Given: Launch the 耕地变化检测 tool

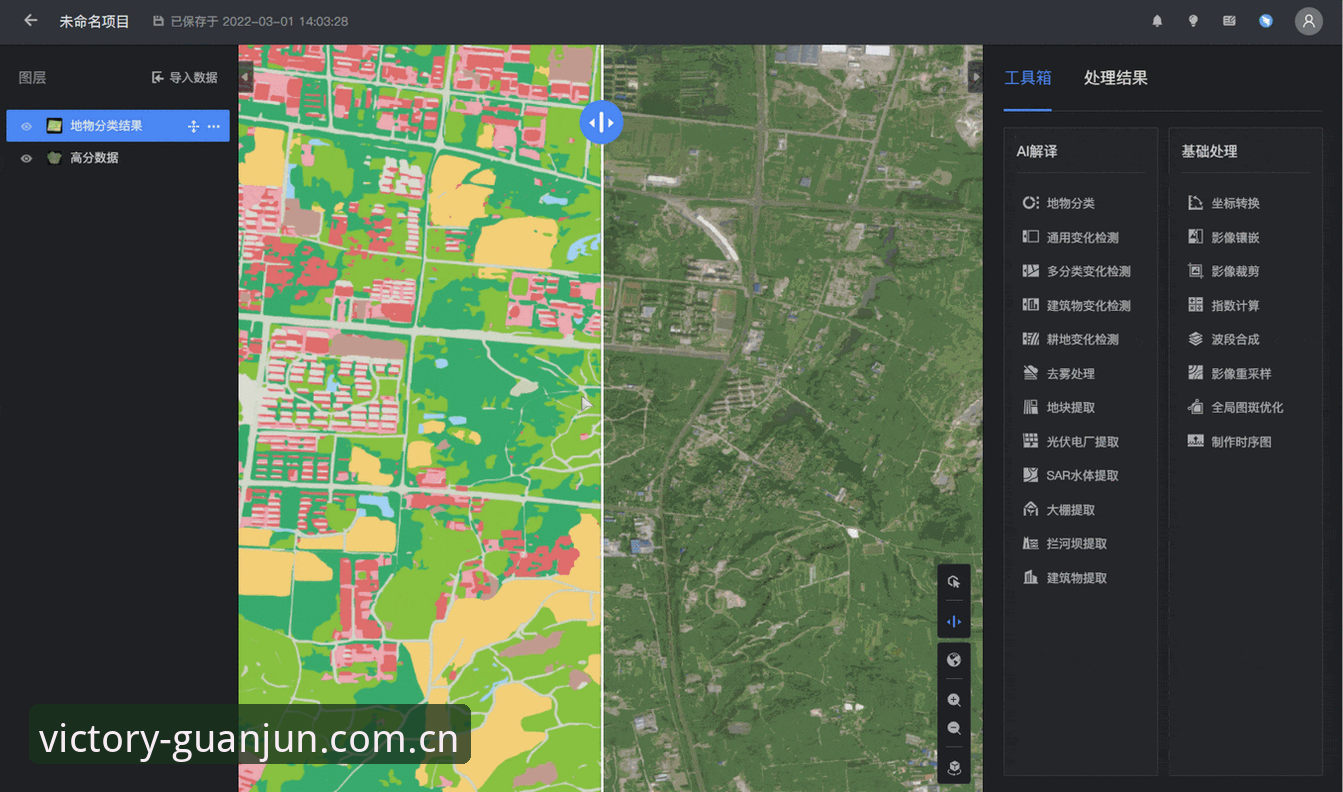Looking at the screenshot, I should click(x=1071, y=339).
